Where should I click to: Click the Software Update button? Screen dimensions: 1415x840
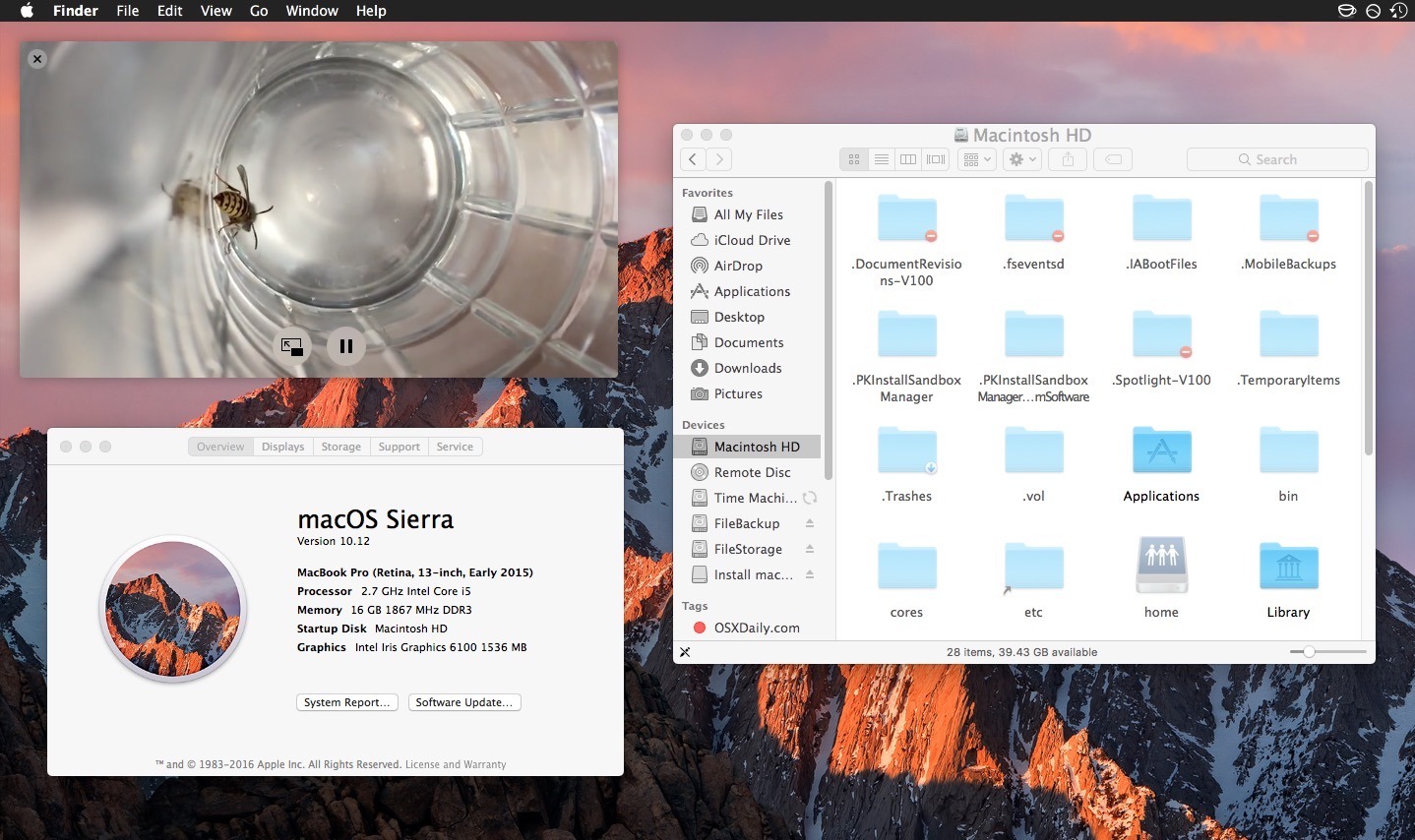pyautogui.click(x=464, y=702)
